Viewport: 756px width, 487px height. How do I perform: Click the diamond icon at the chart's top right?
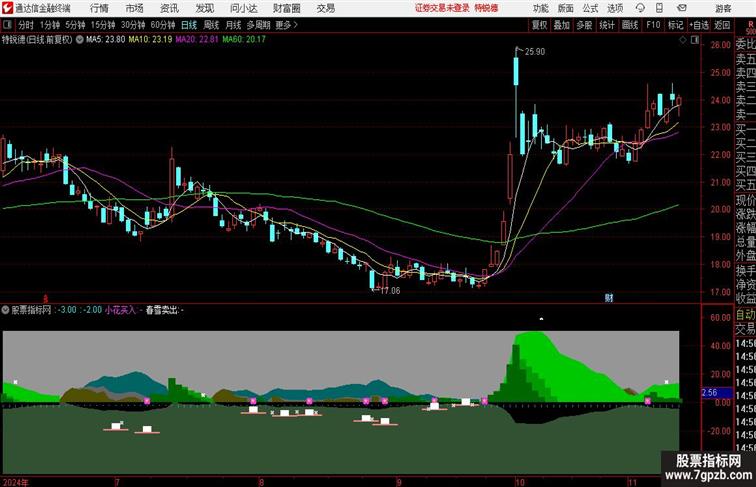[683, 40]
